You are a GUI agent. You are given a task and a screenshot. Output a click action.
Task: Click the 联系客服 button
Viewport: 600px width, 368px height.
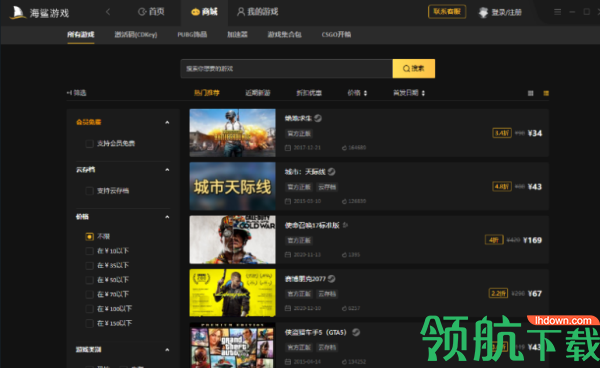pyautogui.click(x=447, y=11)
